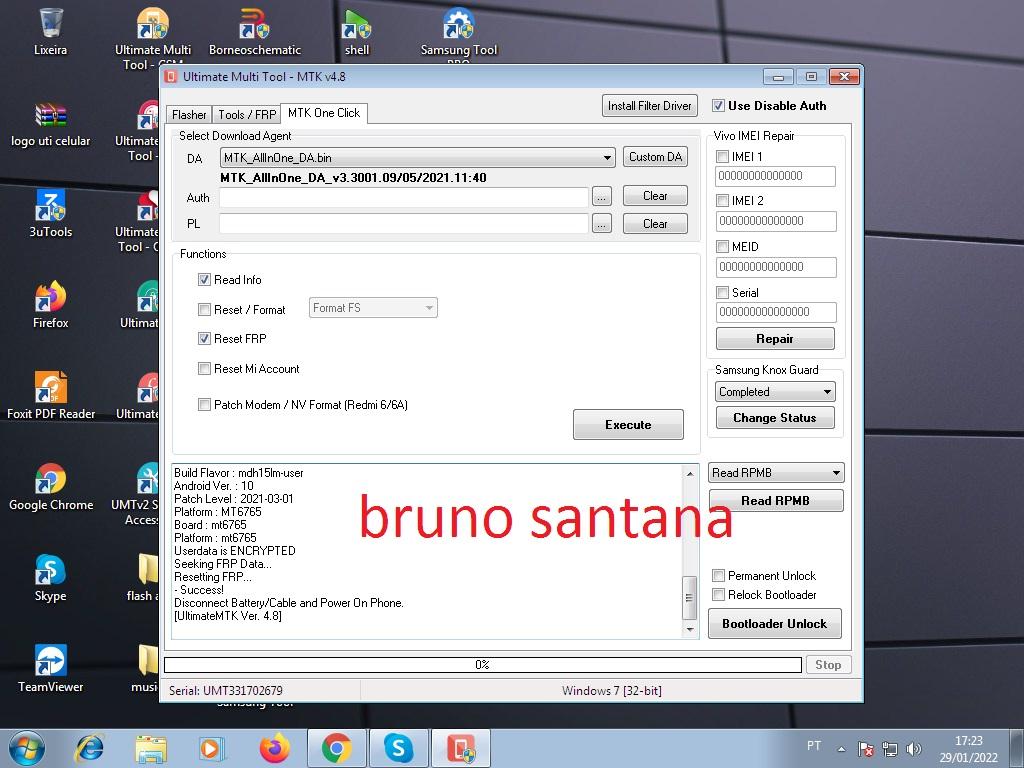The width and height of the screenshot is (1024, 768).
Task: Click Install Filter Driver button
Action: (649, 106)
